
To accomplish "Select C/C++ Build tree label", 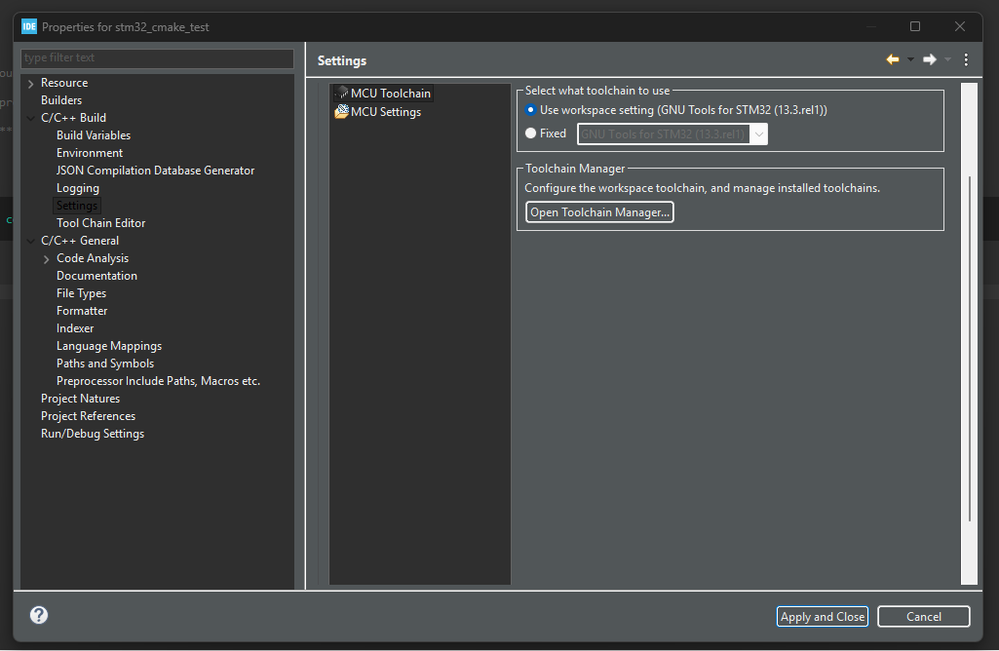I will point(73,118).
